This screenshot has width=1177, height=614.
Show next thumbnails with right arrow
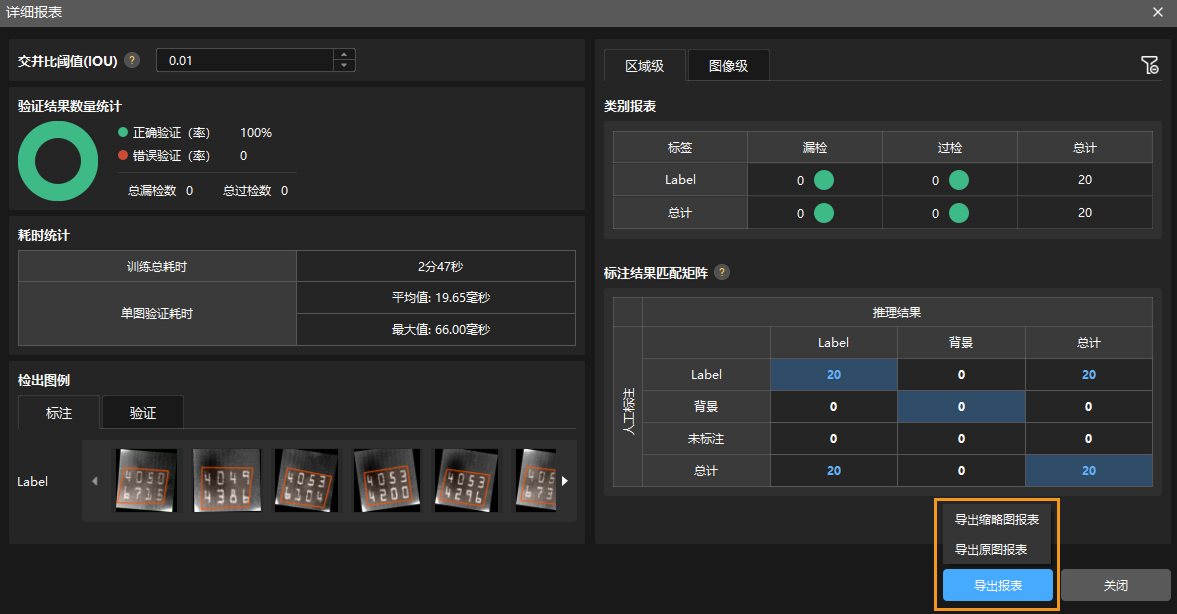click(564, 481)
